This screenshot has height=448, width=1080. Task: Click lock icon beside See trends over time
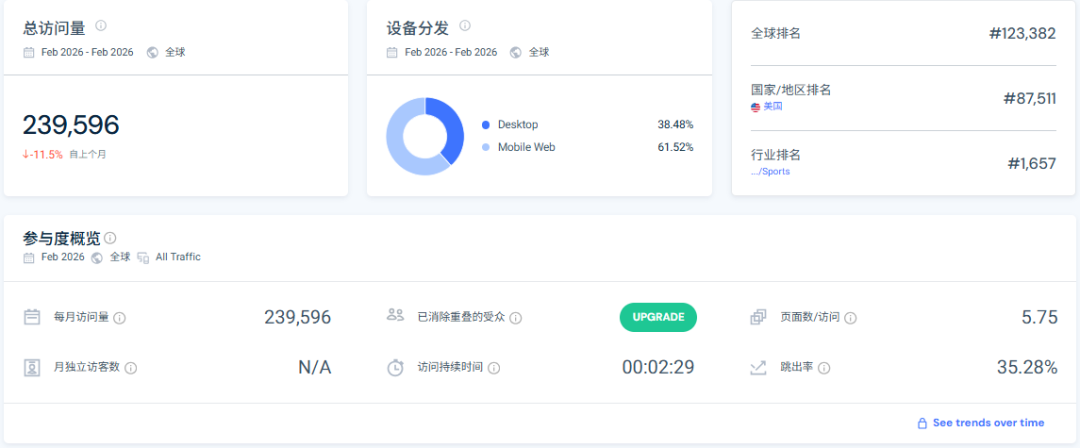click(x=922, y=423)
